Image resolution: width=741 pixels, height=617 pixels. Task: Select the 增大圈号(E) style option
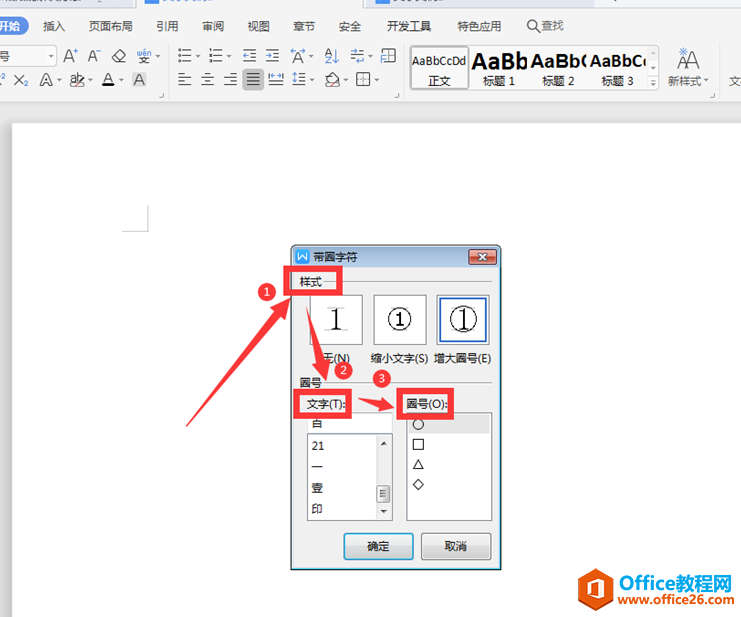463,320
